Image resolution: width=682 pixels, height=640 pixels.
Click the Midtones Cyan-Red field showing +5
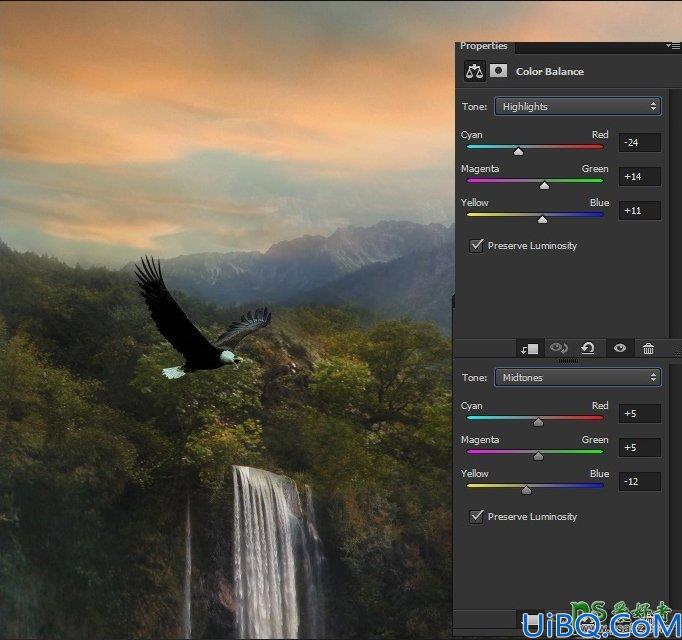[x=640, y=414]
